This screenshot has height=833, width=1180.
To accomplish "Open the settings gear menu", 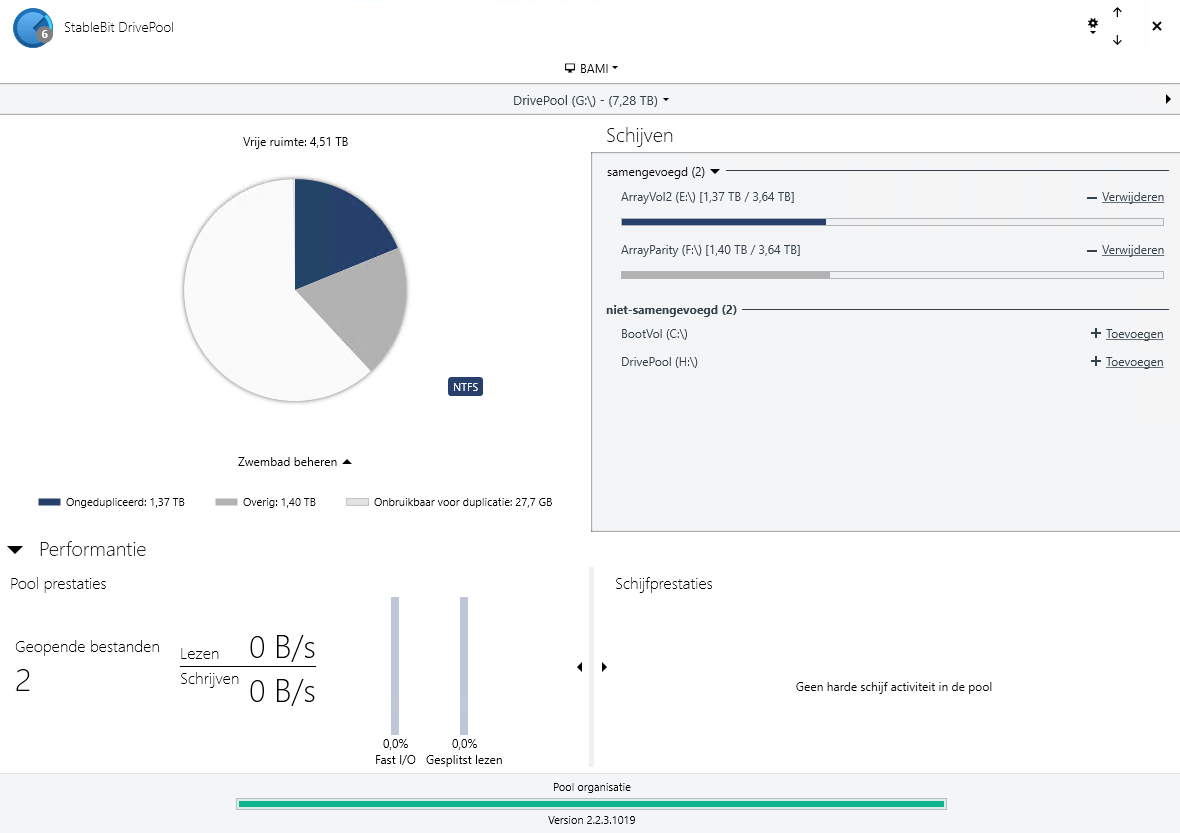I will click(1093, 26).
